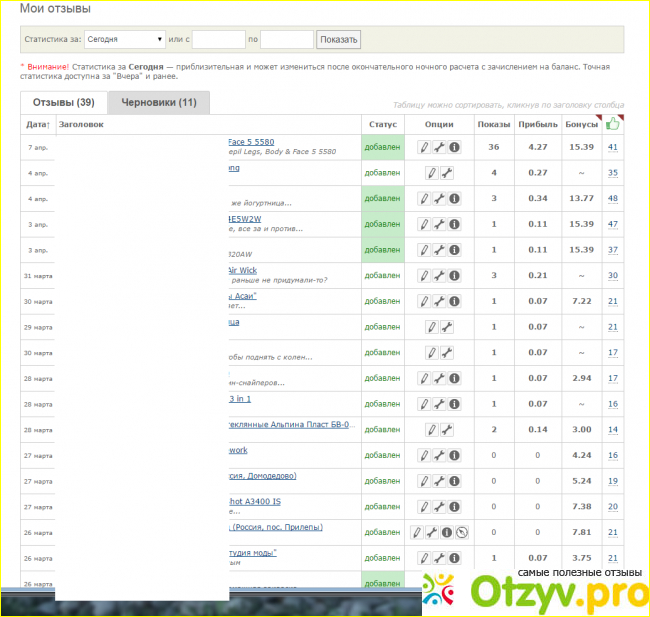Sort table by Показы column header

493,125
